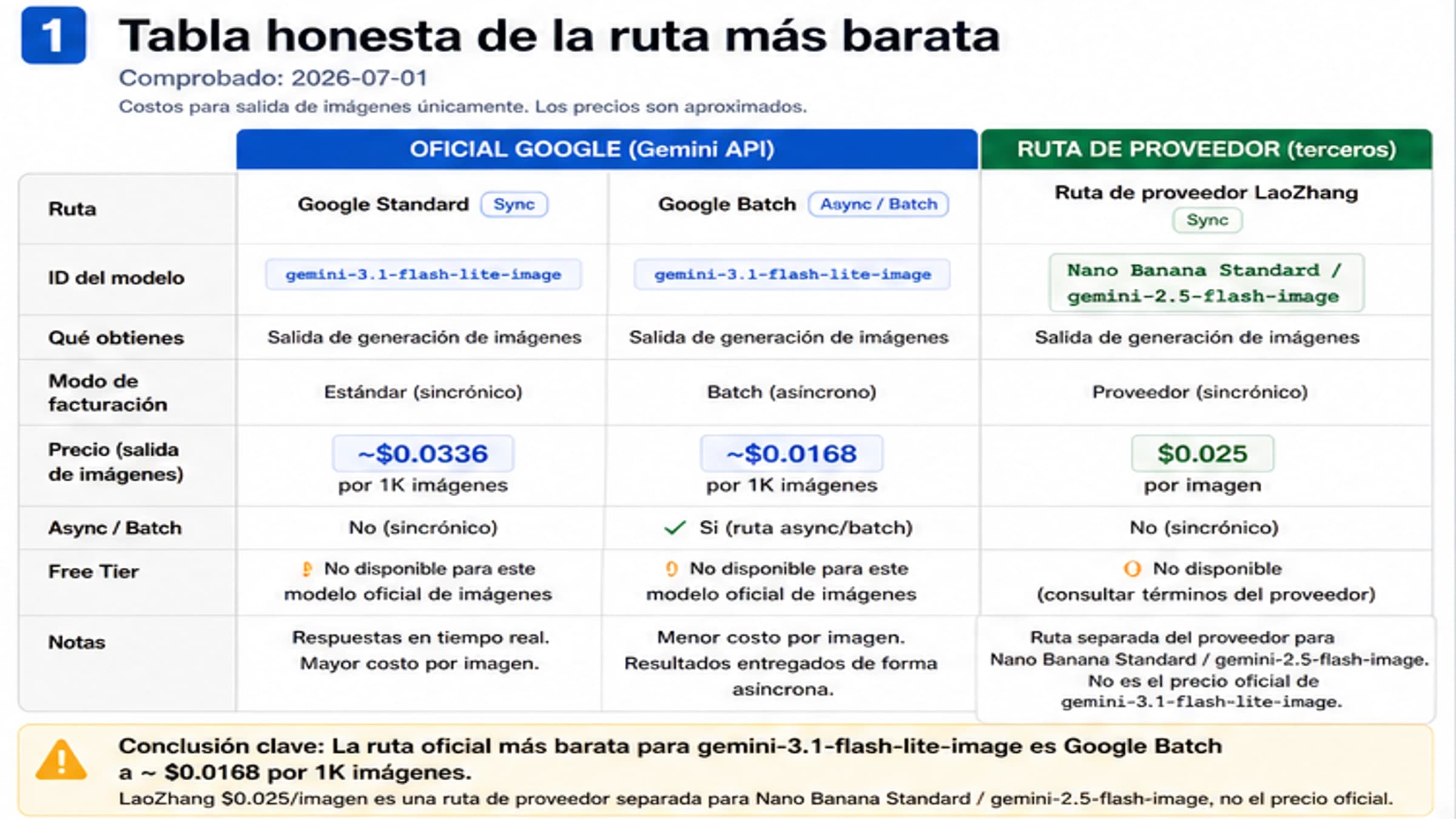This screenshot has width=1456, height=819.
Task: Click the (consultar términos del proveedor) text
Action: coord(1205,595)
